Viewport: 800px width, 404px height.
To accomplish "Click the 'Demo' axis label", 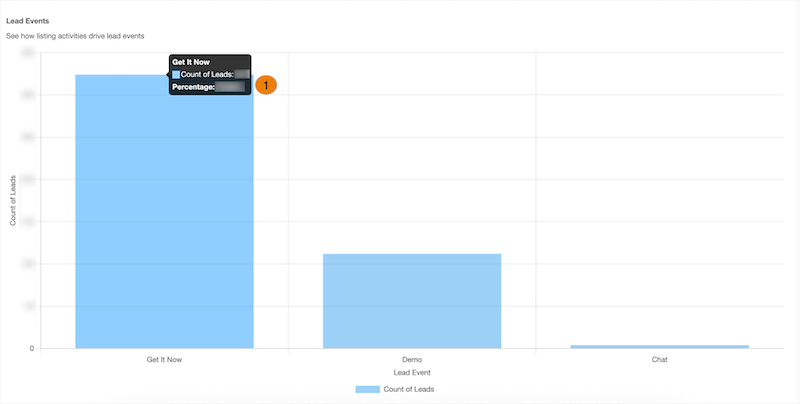I will pyautogui.click(x=412, y=360).
